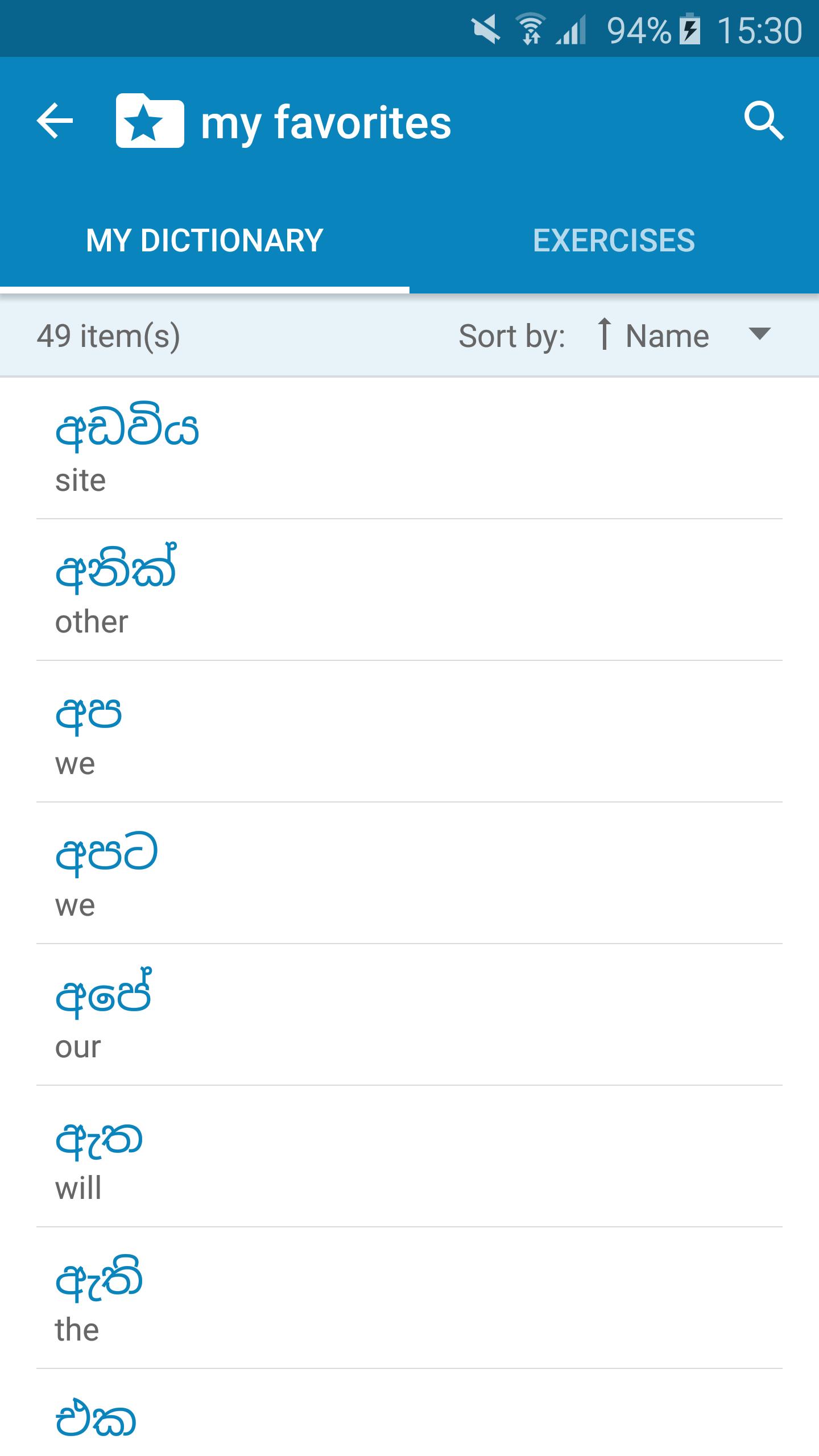Open the entry translated as our
This screenshot has height=1456, width=819.
[x=409, y=1015]
